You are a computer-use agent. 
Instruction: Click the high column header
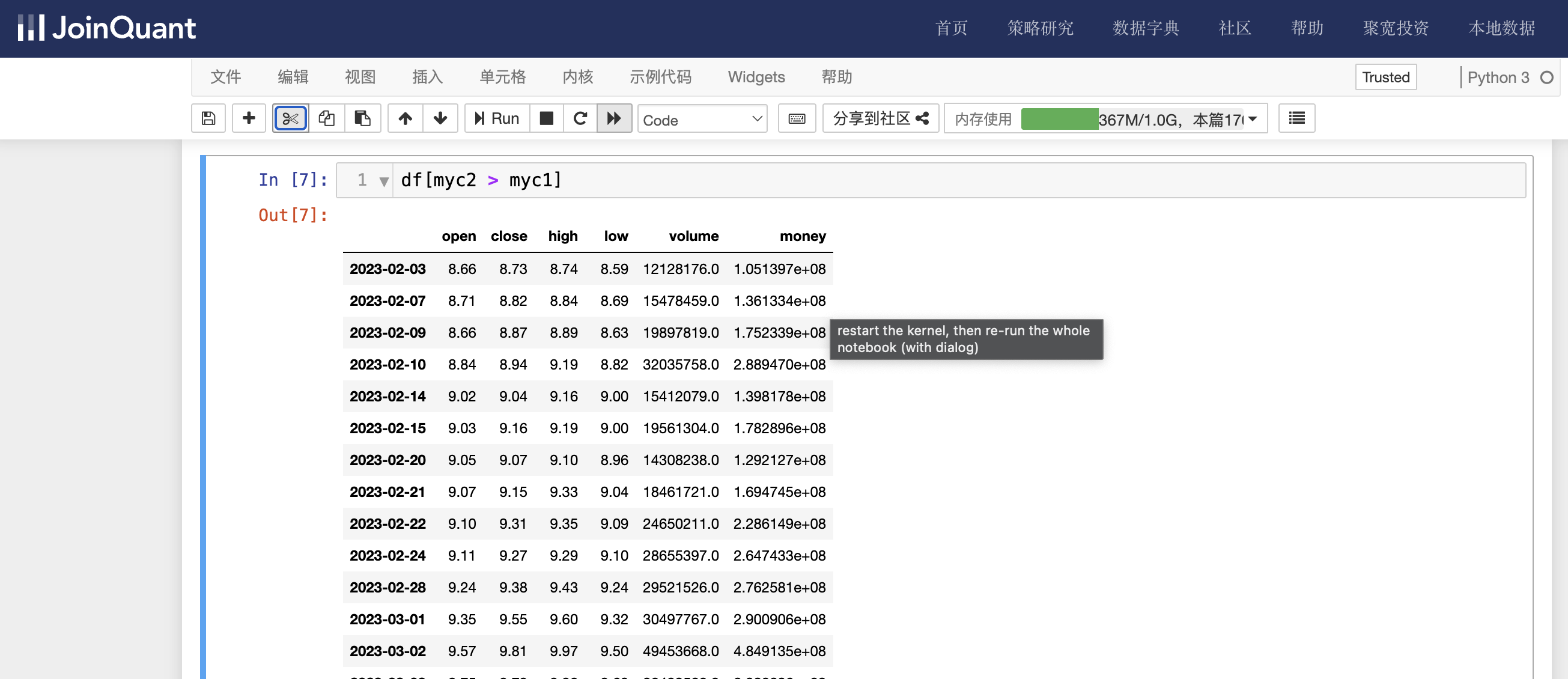click(x=562, y=236)
